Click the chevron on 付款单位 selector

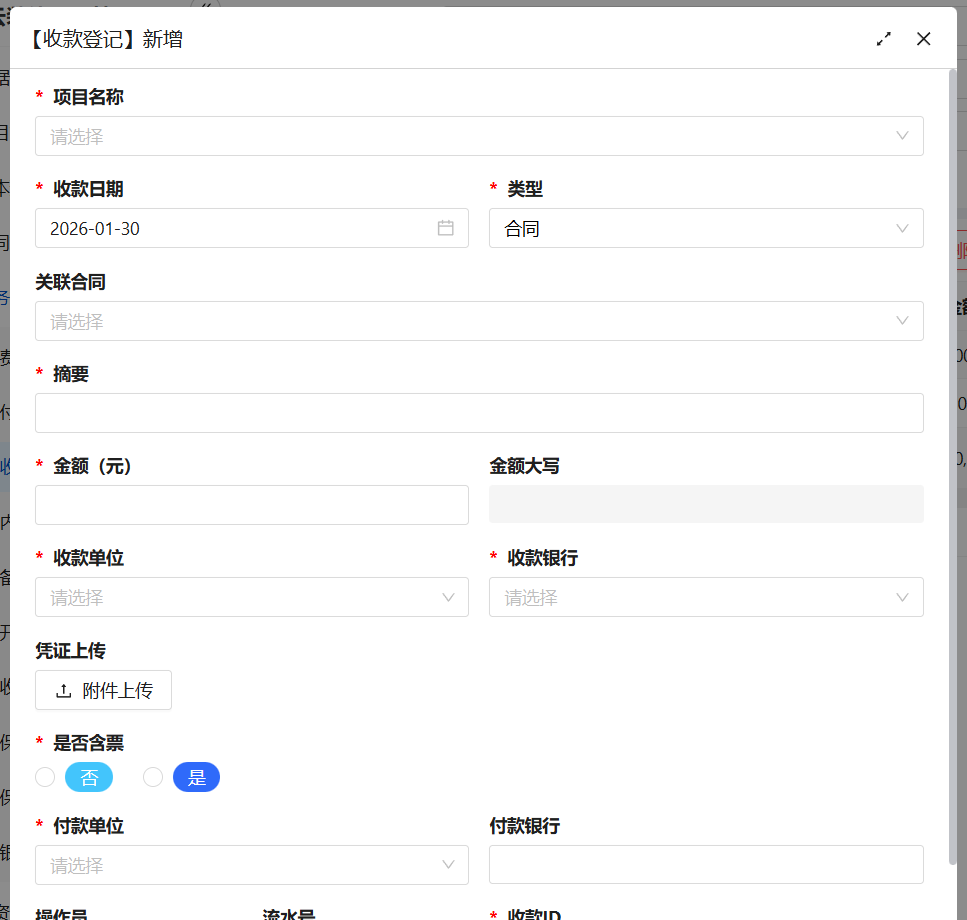[x=447, y=865]
